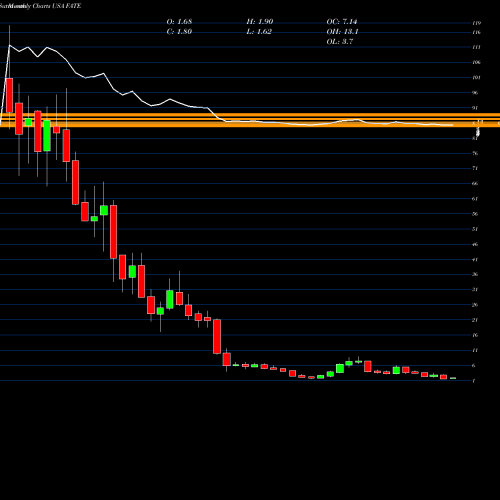Image resolution: width=500 pixels, height=500 pixels.
Task: Click the 1 price axis label
Action: click(x=474, y=381)
